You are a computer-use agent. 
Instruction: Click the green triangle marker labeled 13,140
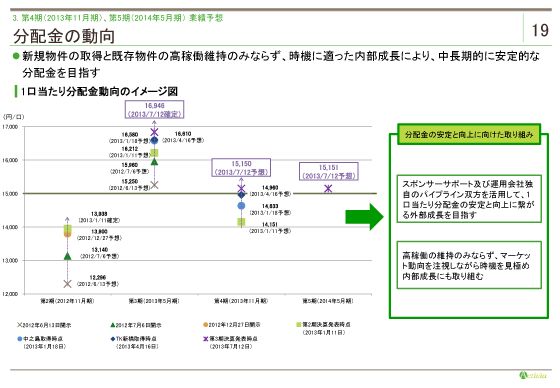[67, 256]
